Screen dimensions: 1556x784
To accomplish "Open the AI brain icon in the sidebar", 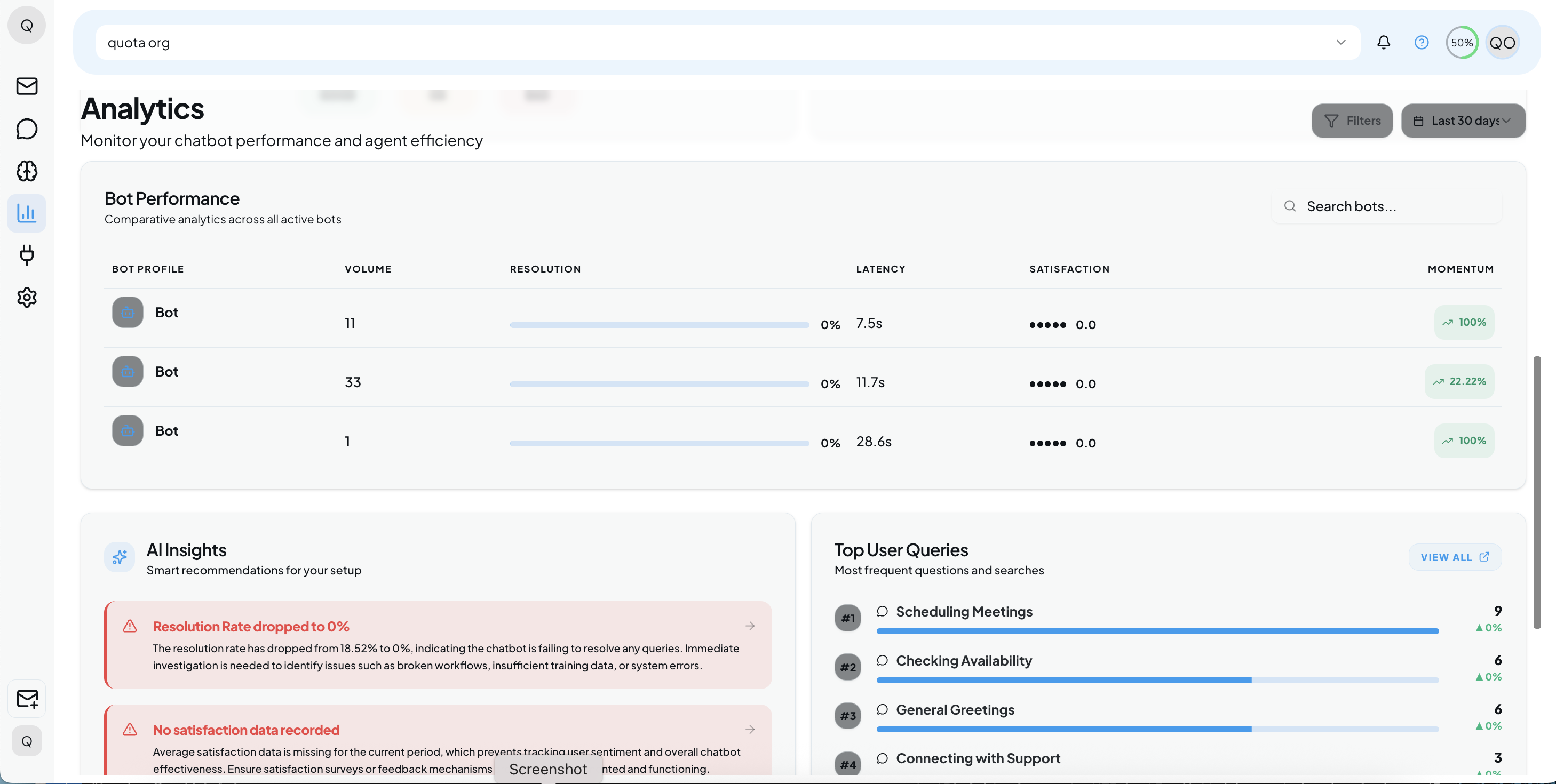I will tap(27, 171).
